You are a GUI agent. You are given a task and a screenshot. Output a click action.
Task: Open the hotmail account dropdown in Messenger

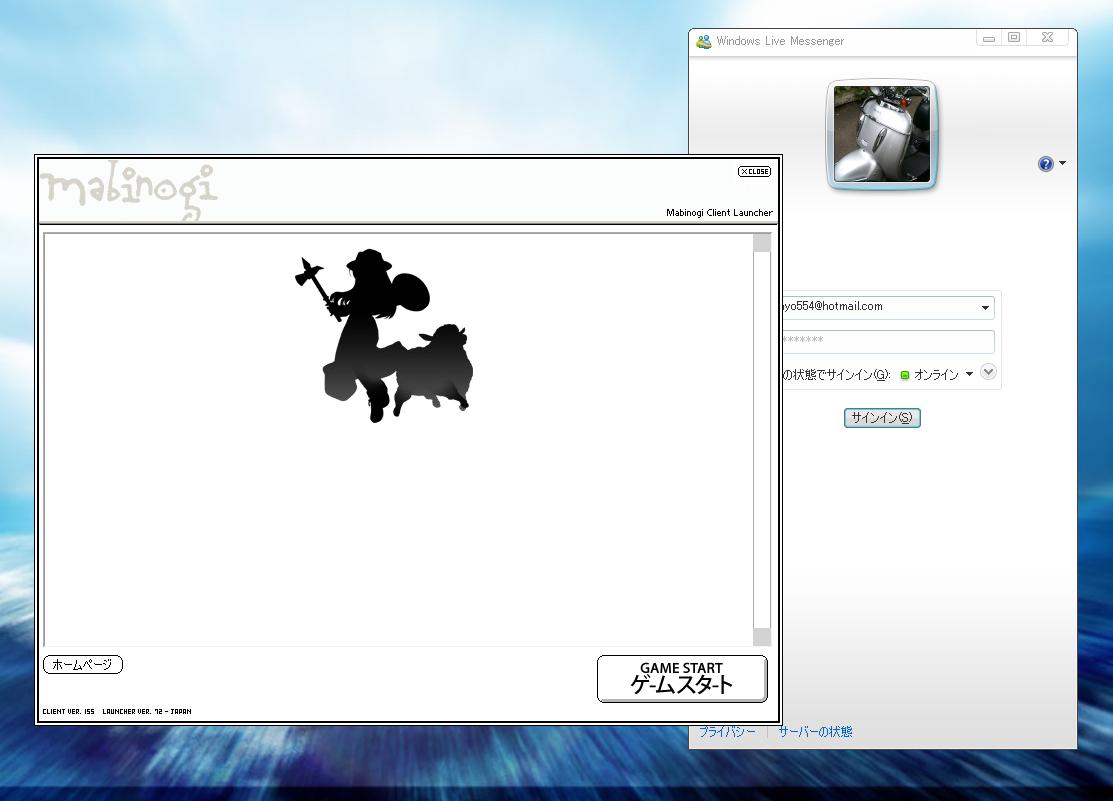(x=985, y=307)
